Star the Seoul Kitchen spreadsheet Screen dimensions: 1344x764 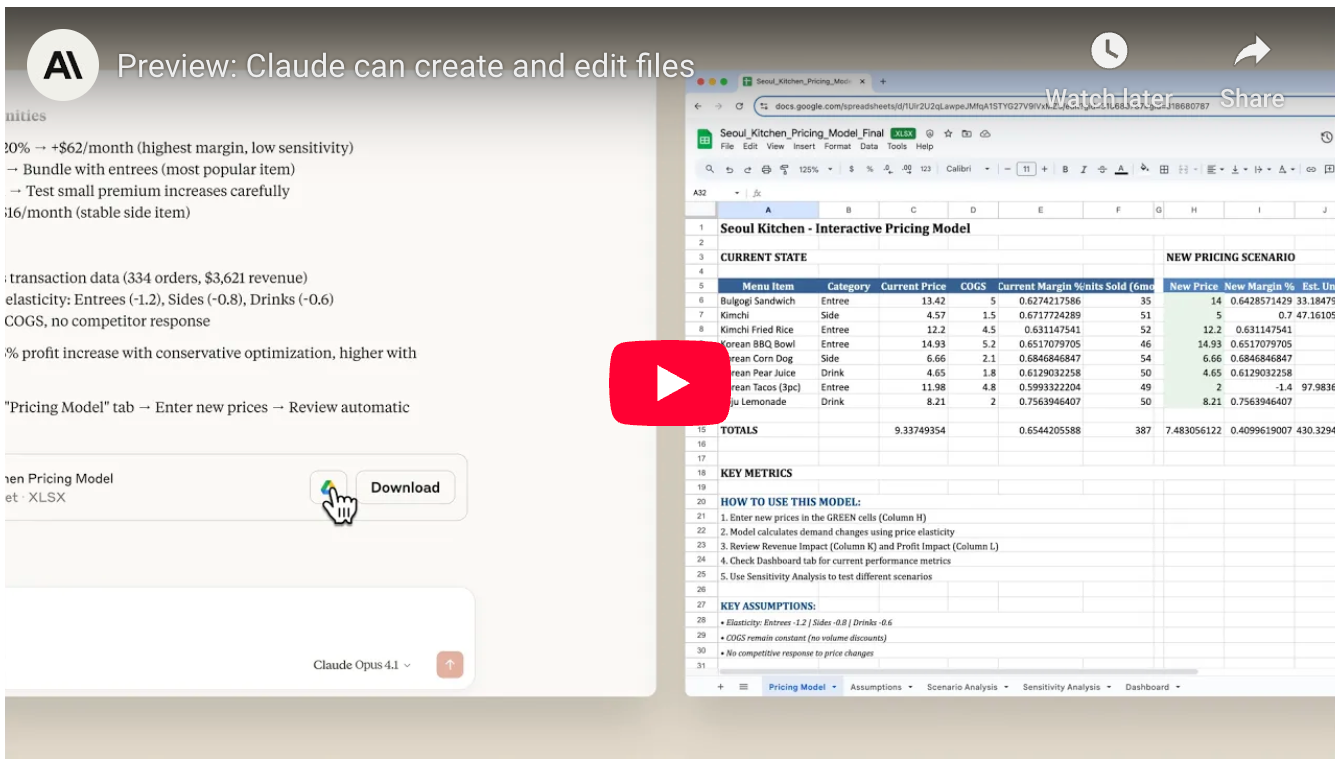tap(948, 133)
